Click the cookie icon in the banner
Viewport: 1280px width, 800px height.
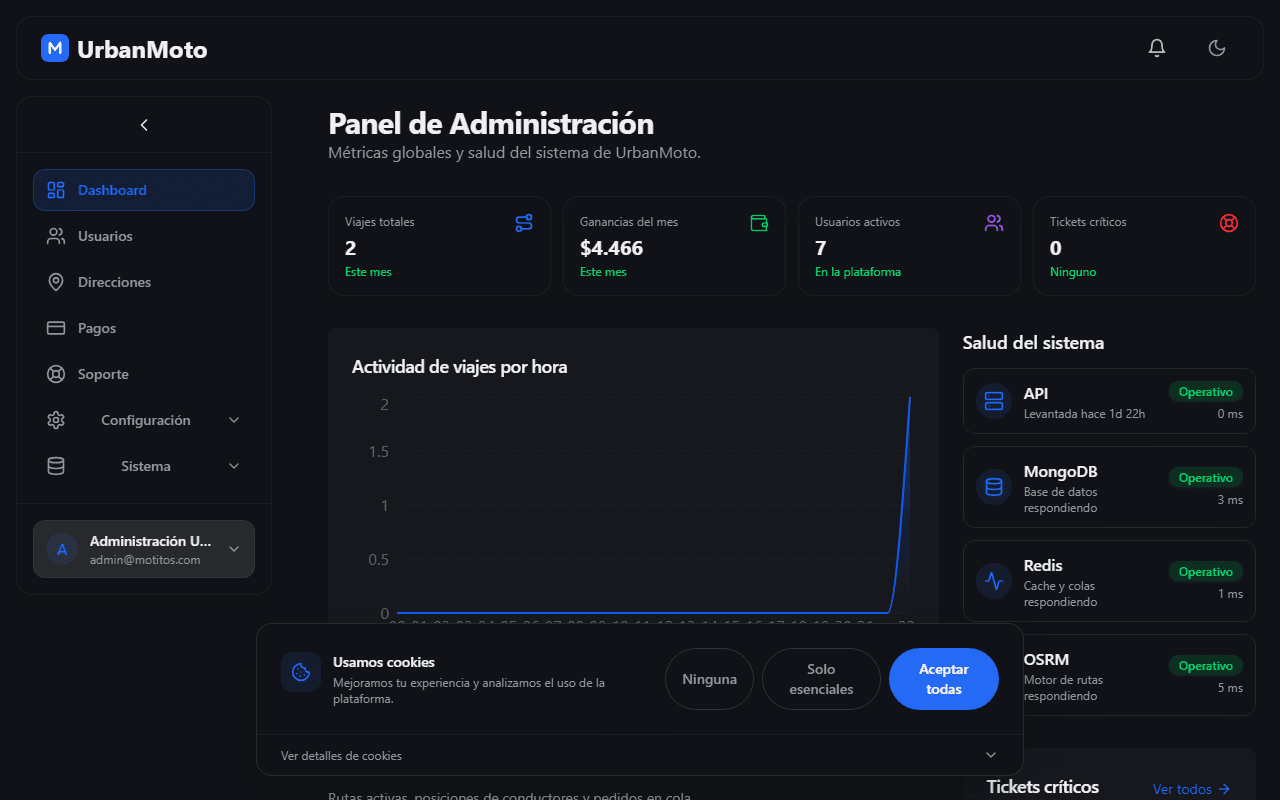click(301, 672)
